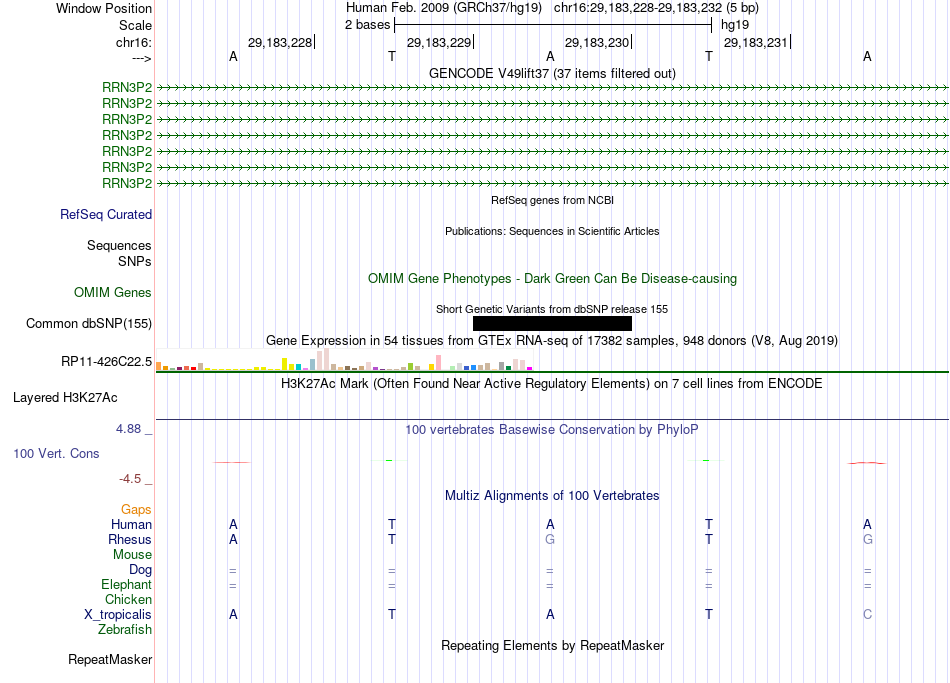Open the OMIM Gene Phenotypes track title
The image size is (950, 683).
[552, 279]
